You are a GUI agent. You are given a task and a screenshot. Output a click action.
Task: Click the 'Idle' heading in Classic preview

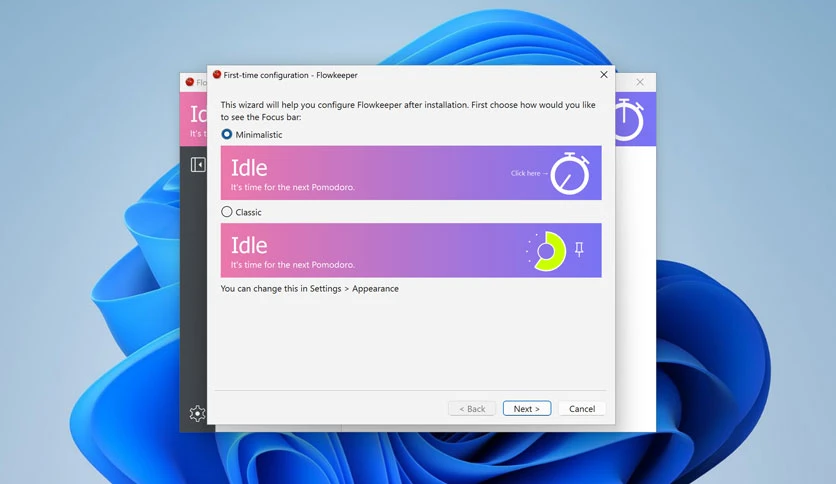[249, 245]
